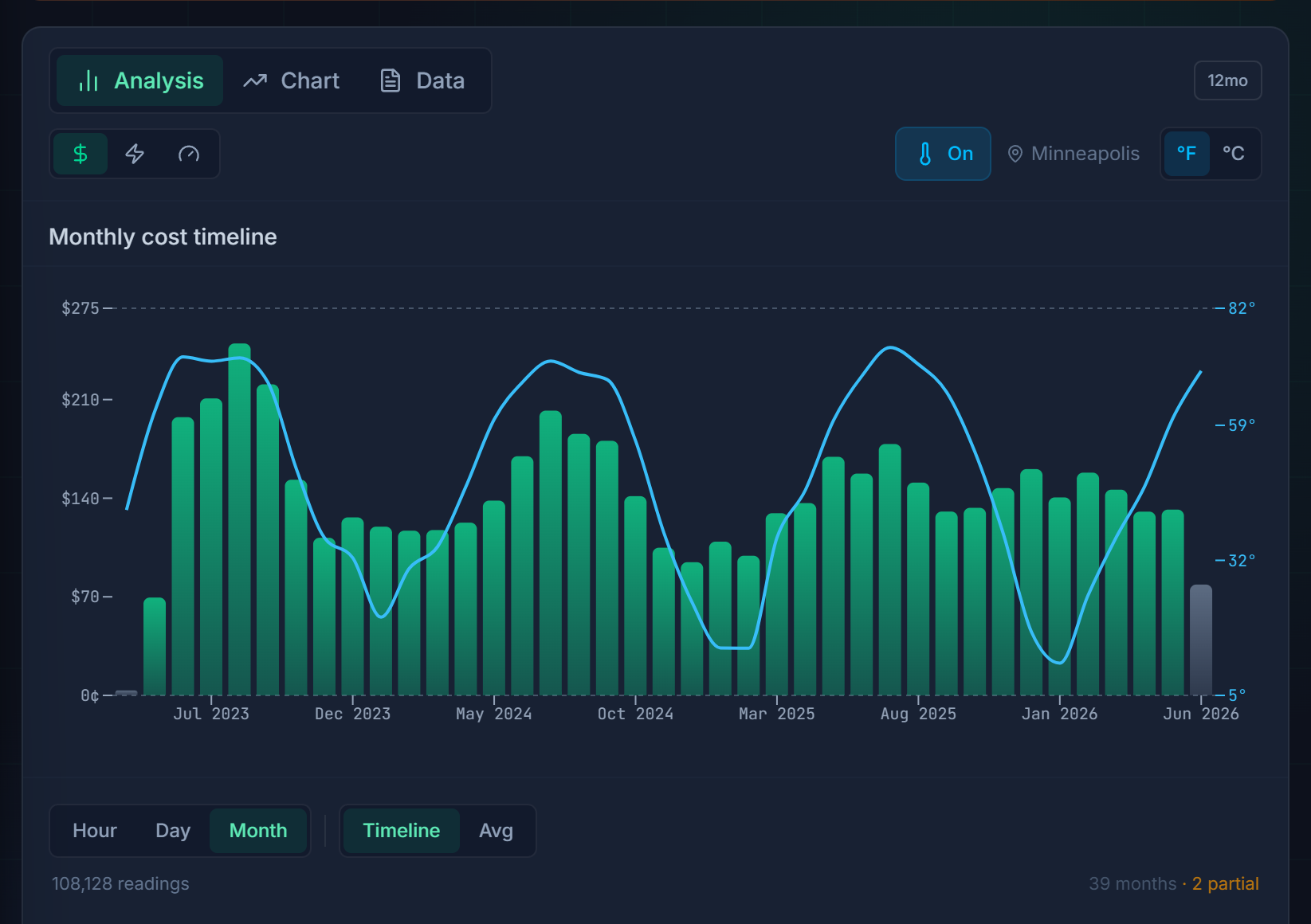Click the 'Mar 2025' axis label
Viewport: 1311px width, 924px height.
point(777,714)
